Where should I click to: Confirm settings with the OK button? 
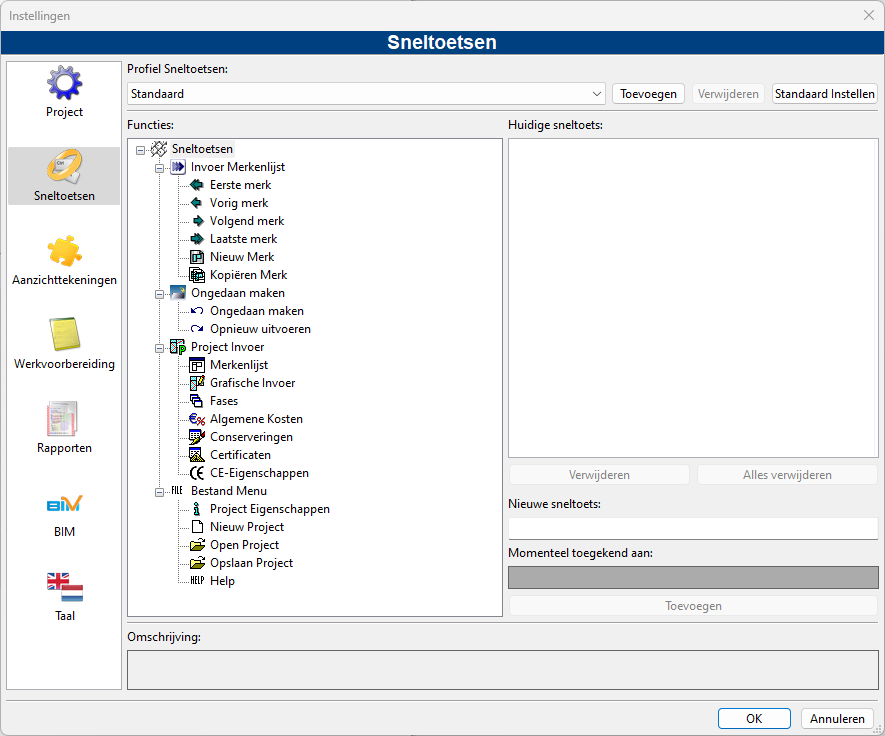pos(753,719)
